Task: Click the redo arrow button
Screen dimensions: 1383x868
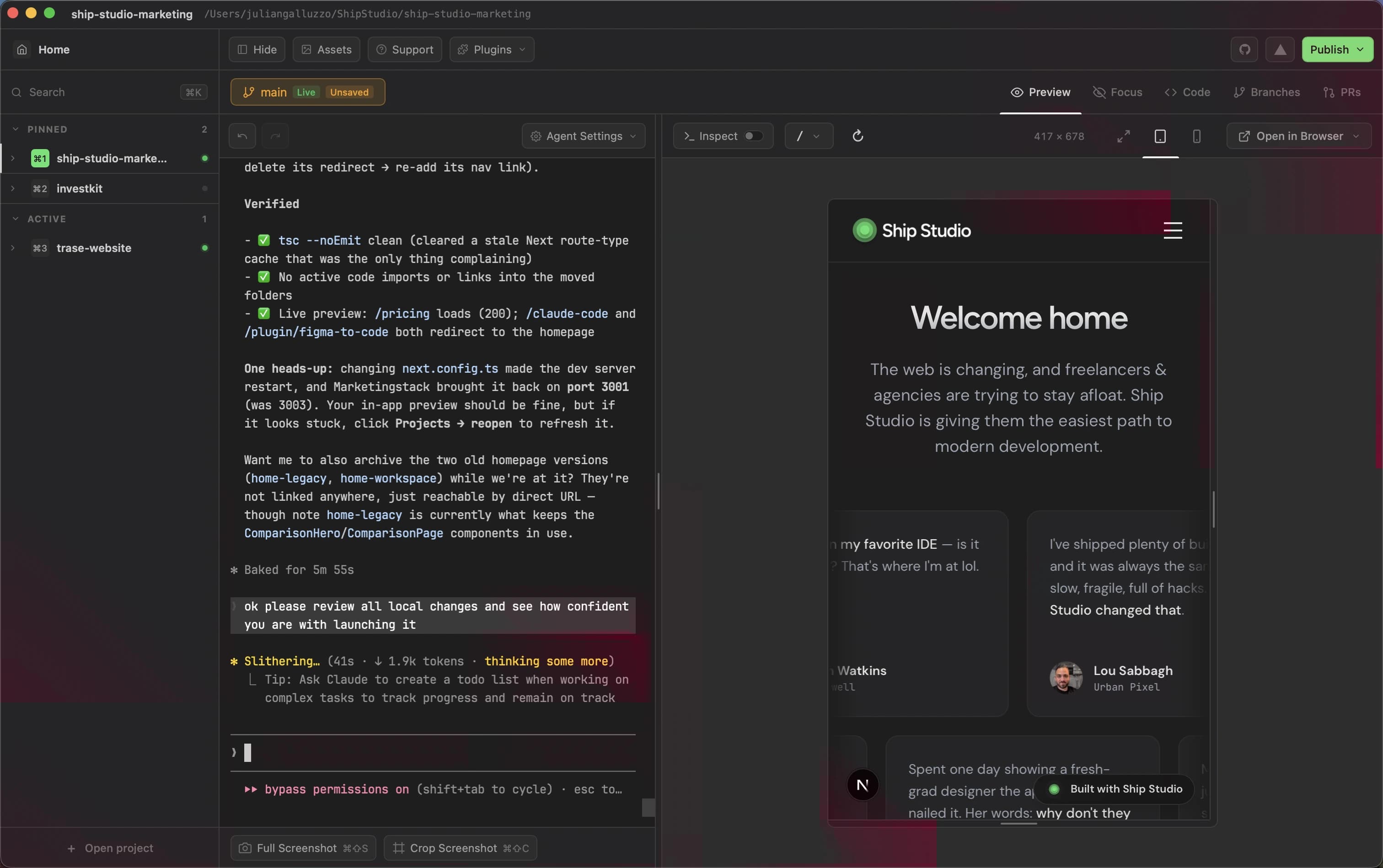Action: coord(275,136)
